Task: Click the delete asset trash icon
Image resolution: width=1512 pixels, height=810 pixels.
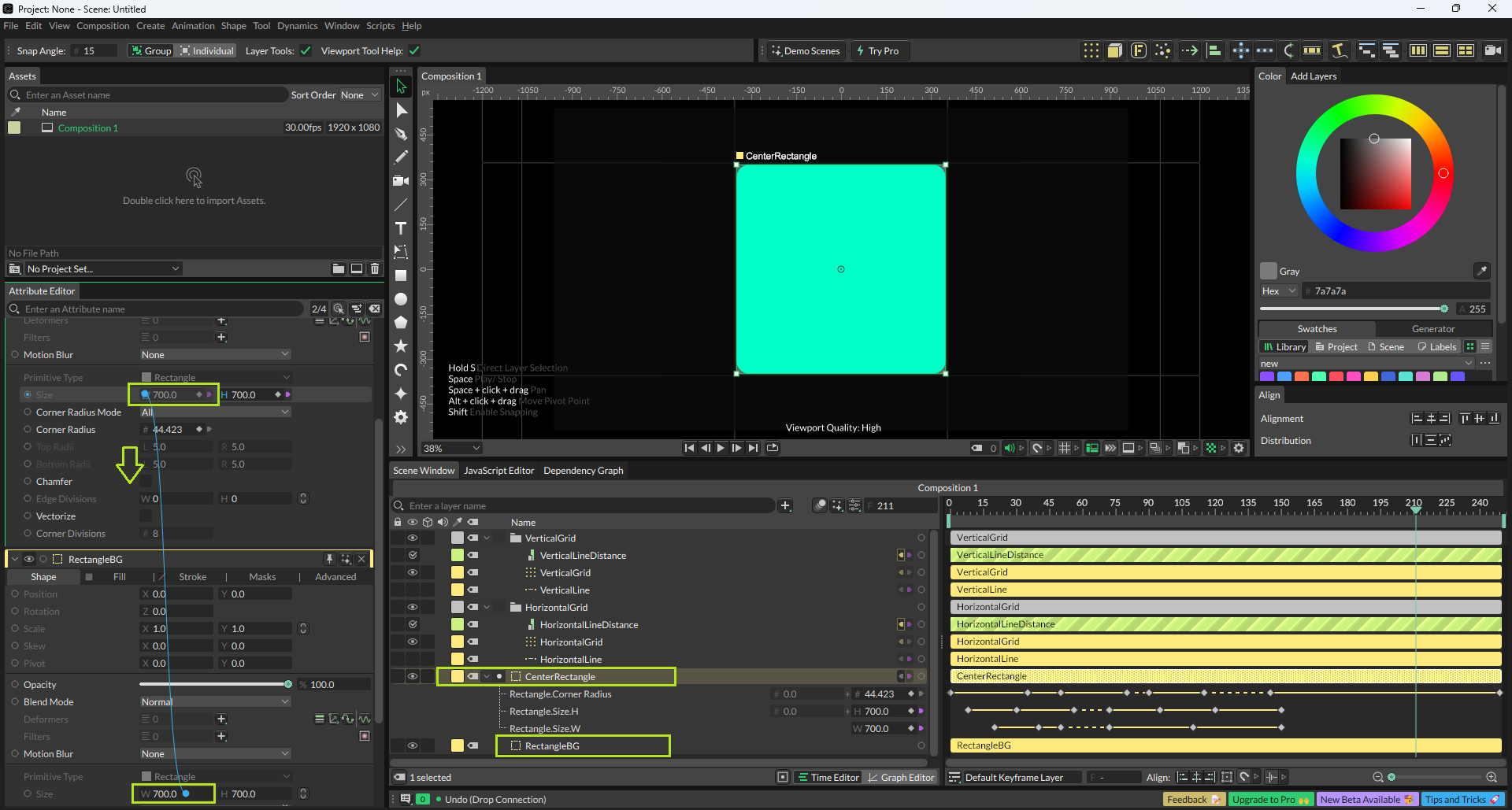Action: (x=375, y=268)
